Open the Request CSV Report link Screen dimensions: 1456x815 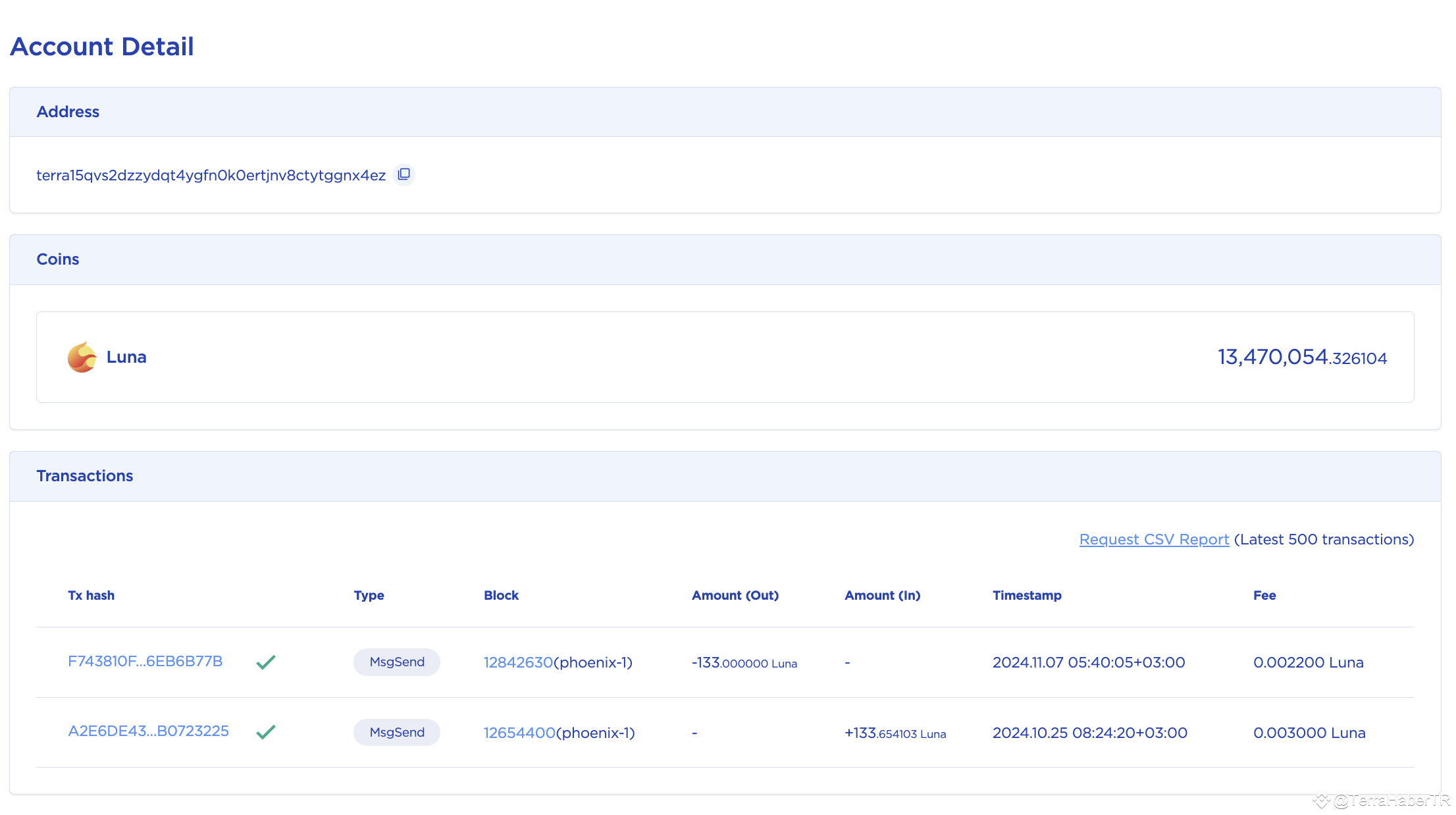point(1154,539)
